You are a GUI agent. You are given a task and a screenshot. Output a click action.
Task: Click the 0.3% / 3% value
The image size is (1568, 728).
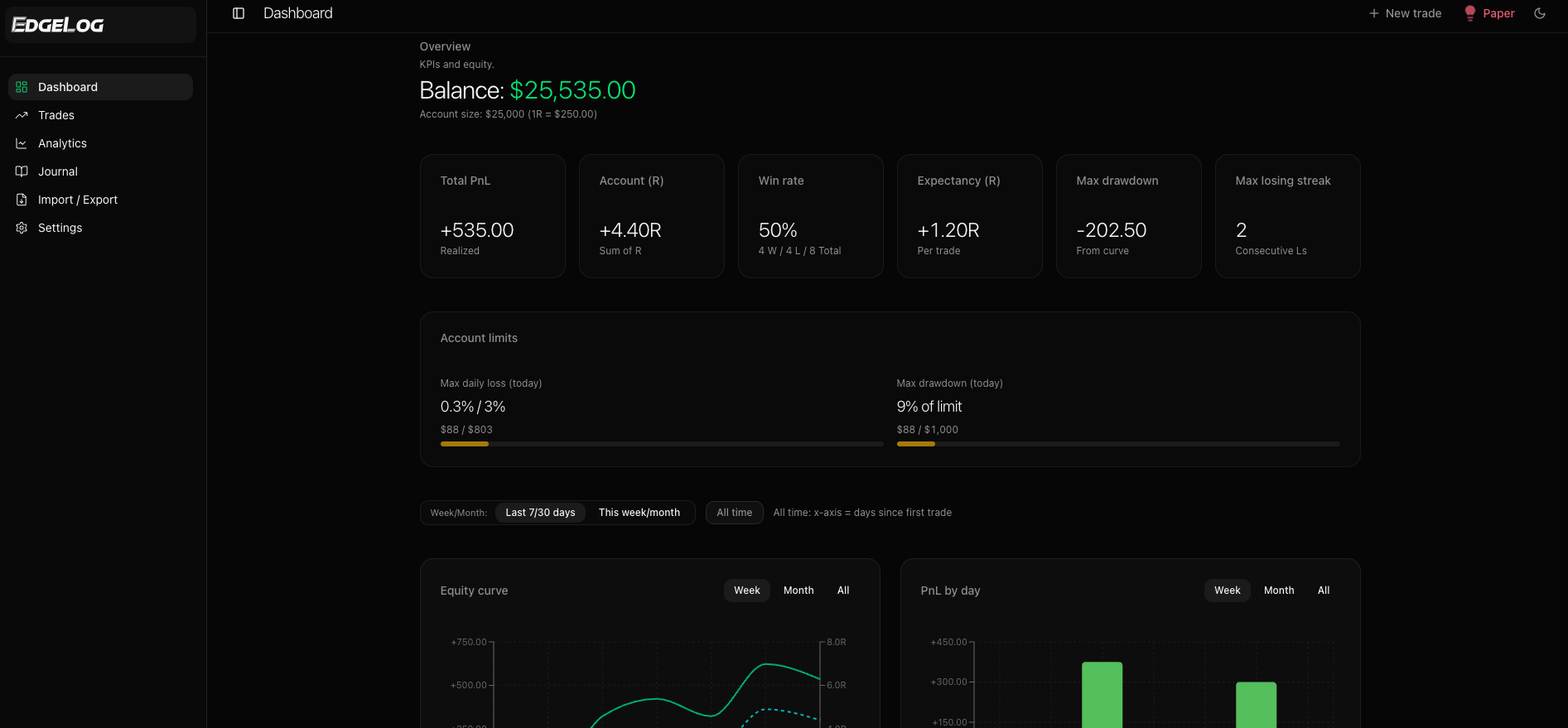point(473,407)
